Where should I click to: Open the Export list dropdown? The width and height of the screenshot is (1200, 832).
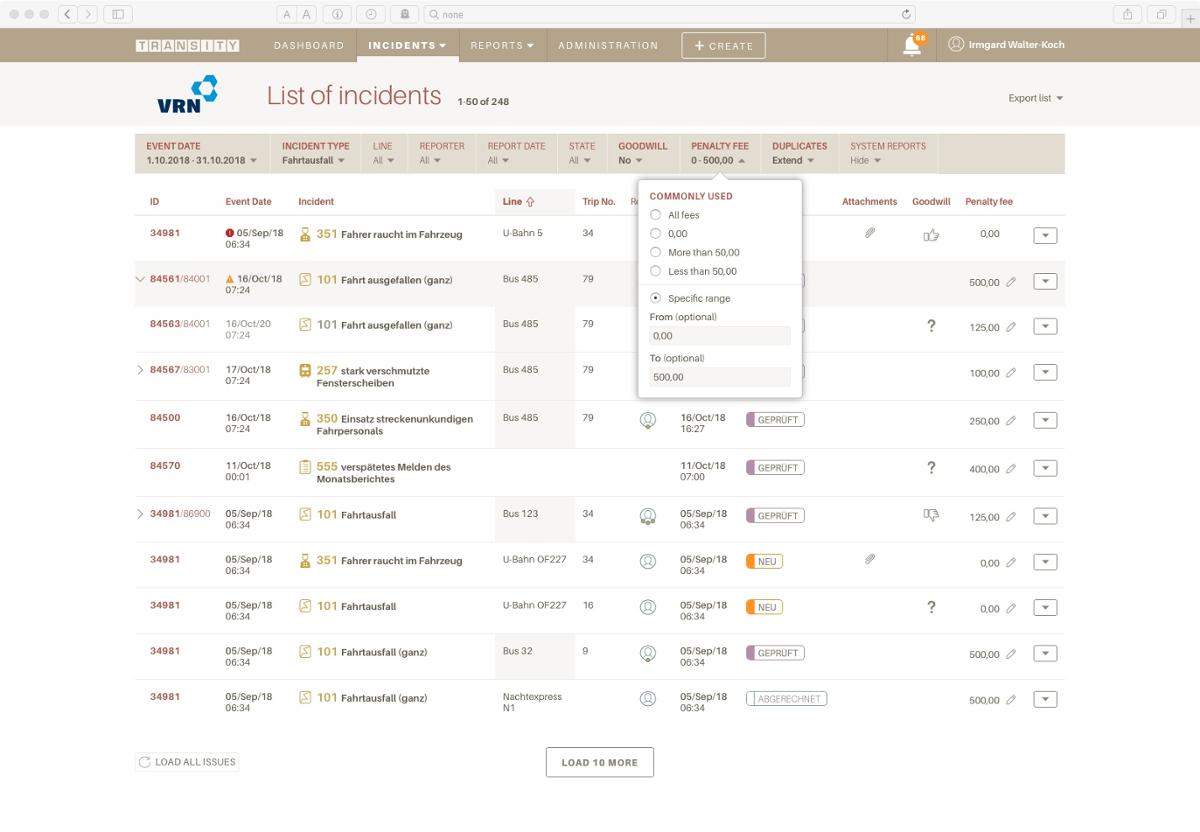tap(1036, 98)
